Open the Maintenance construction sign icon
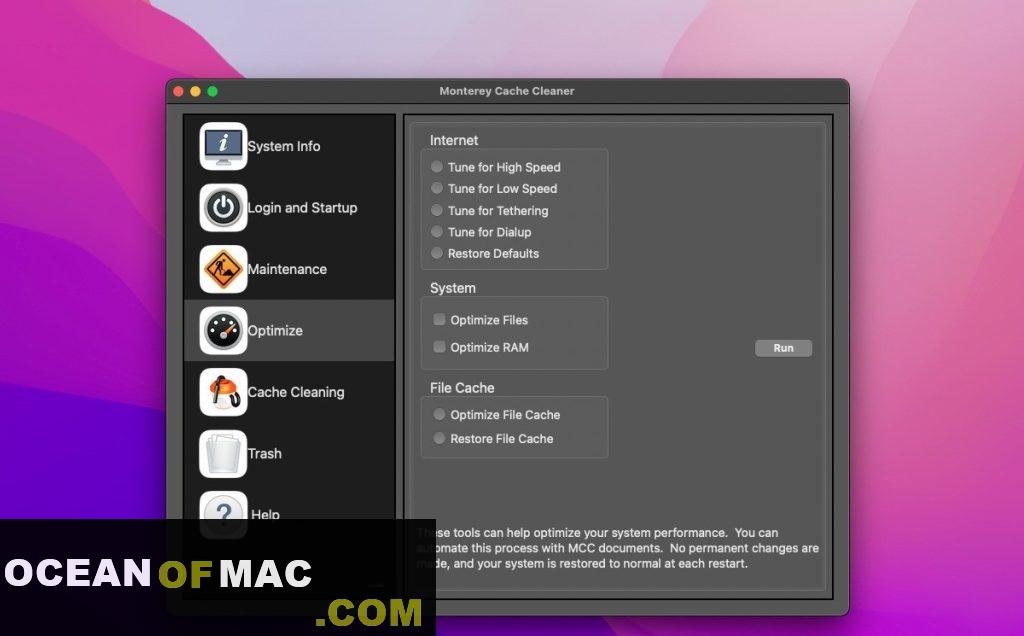 point(223,269)
